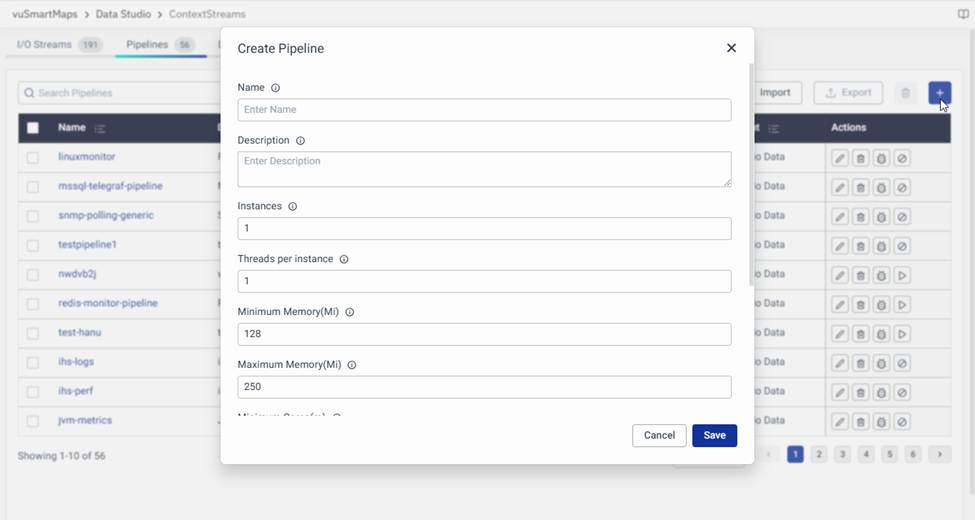Click trash icon in the testpipeline1 row
Viewport: 975px width, 520px height.
(860, 246)
